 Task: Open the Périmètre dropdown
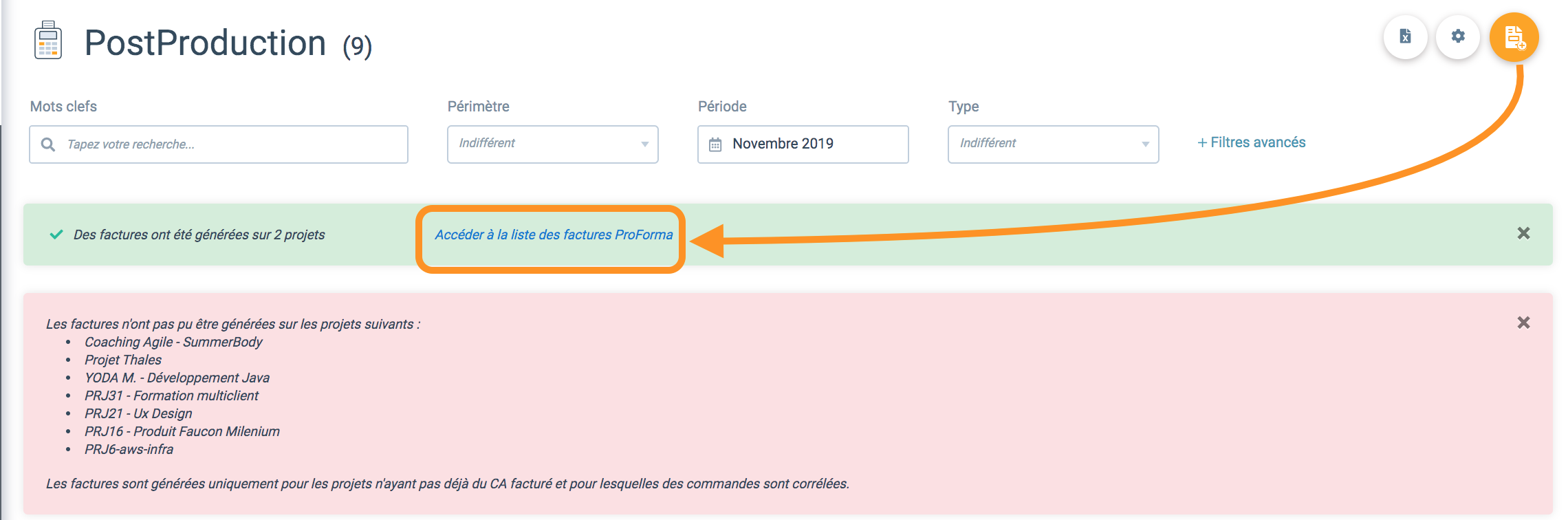(552, 144)
